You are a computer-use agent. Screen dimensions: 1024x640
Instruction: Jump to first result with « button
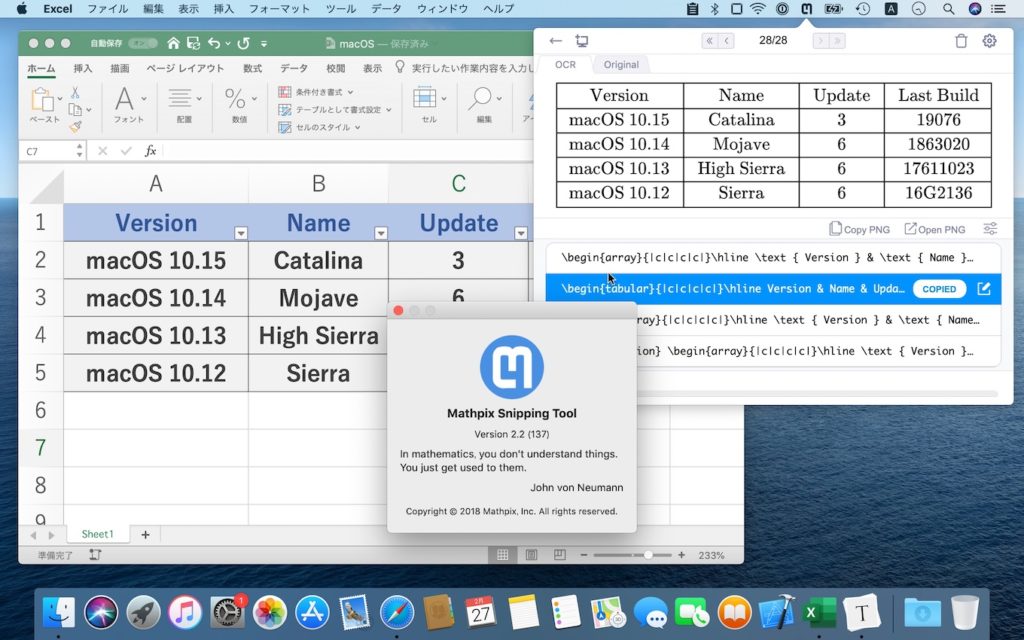coord(709,41)
